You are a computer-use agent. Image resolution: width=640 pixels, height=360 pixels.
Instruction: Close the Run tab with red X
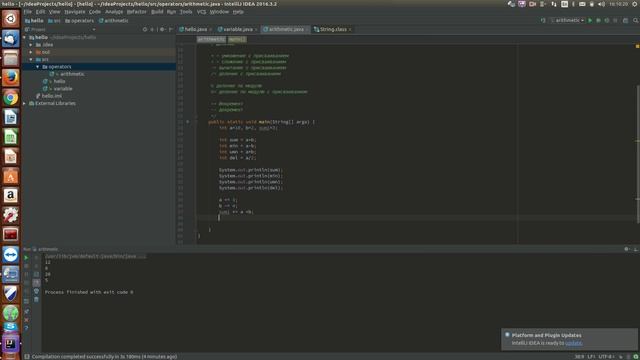click(x=26, y=320)
